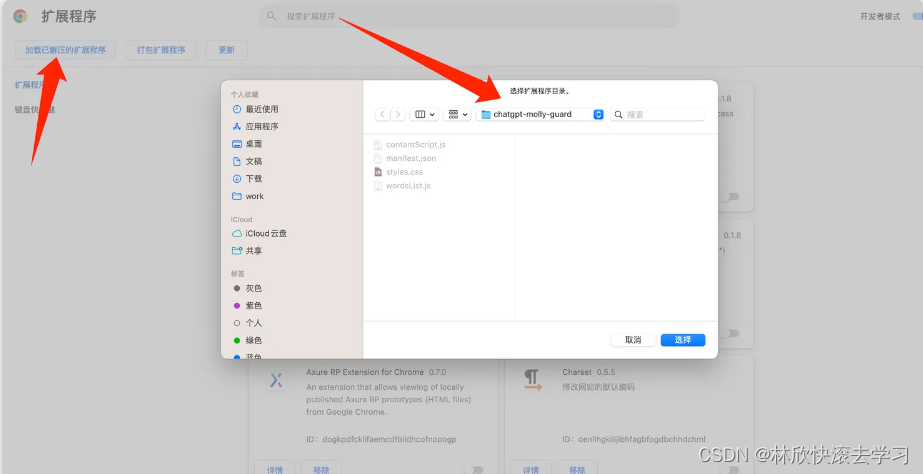Click 取消 to dismiss dialog
Viewport: 923px width, 474px height.
point(633,340)
